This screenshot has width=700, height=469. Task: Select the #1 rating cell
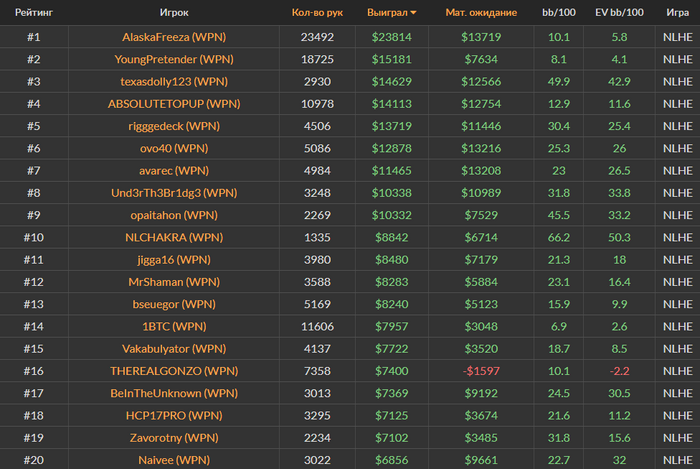pyautogui.click(x=34, y=37)
